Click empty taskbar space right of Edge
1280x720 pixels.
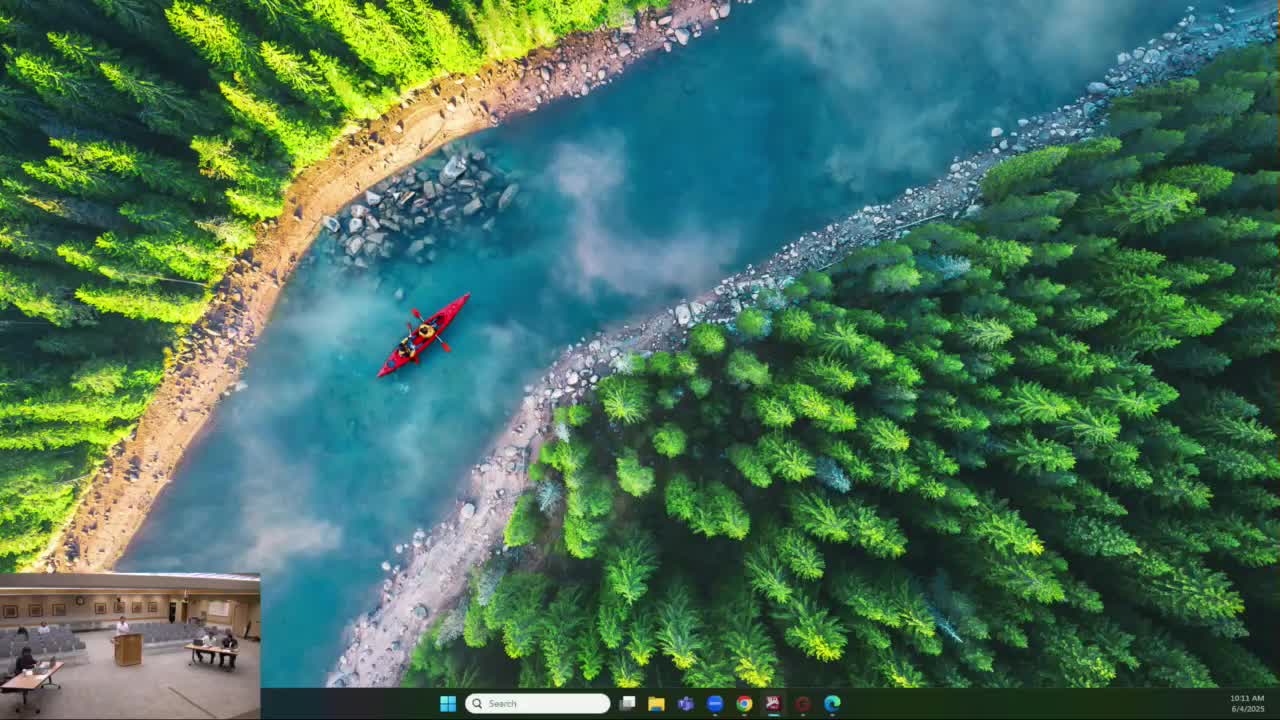(1000, 703)
